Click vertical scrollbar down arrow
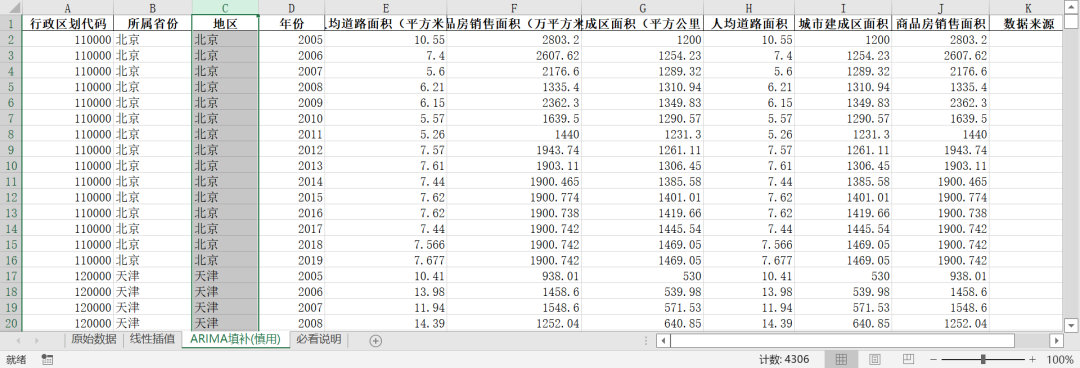 tap(1071, 325)
